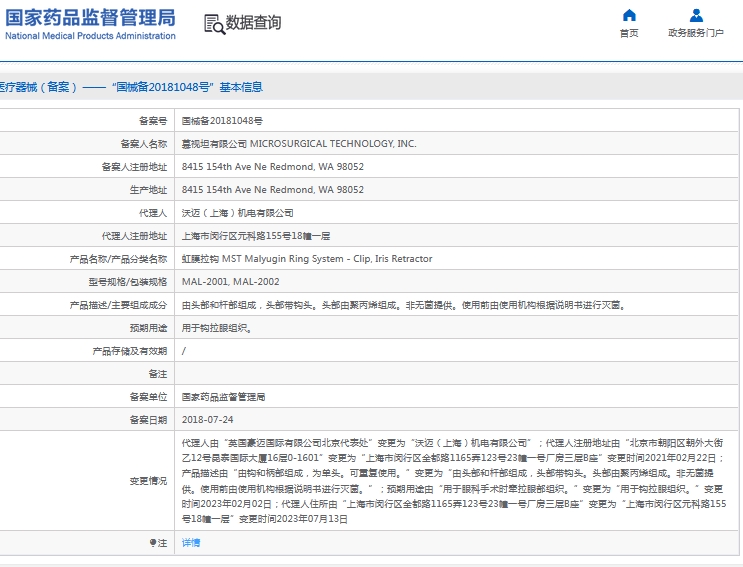
Task: Click the 备案人名称 row label
Action: 144,144
